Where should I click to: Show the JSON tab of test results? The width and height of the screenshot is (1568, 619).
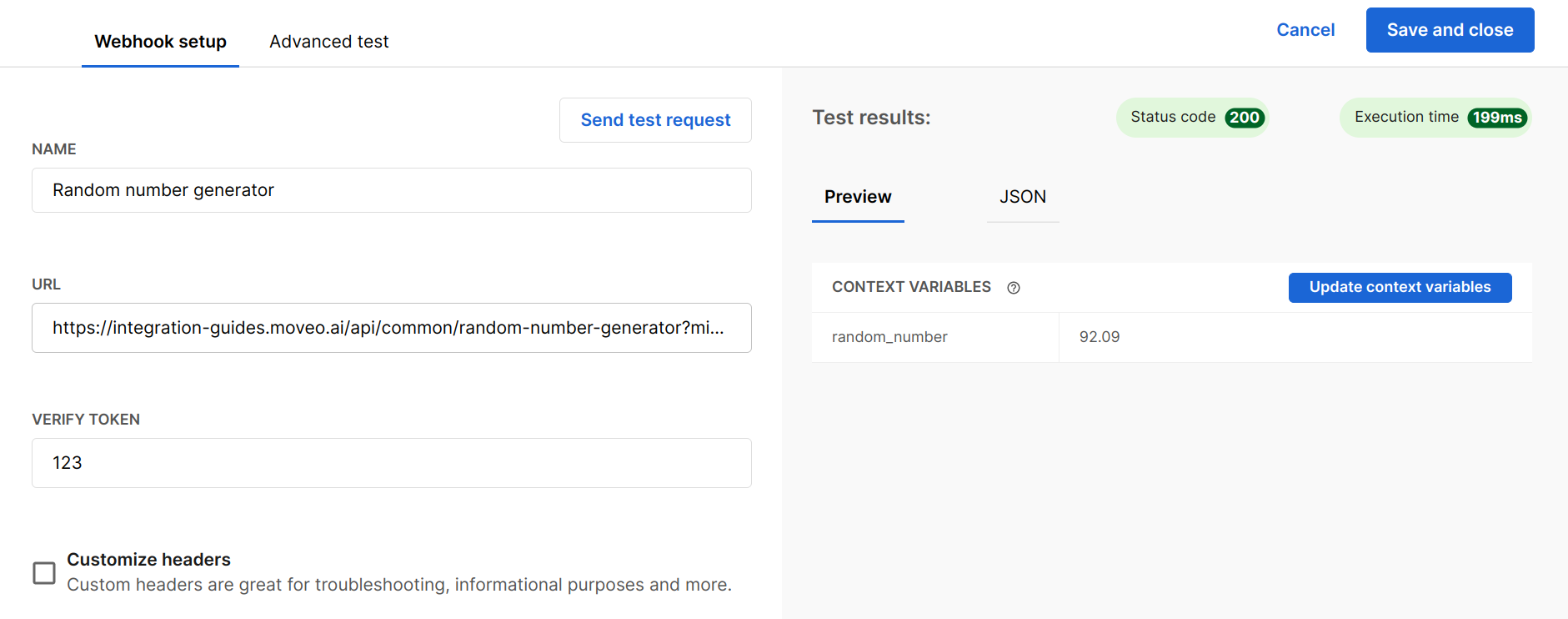click(1022, 197)
